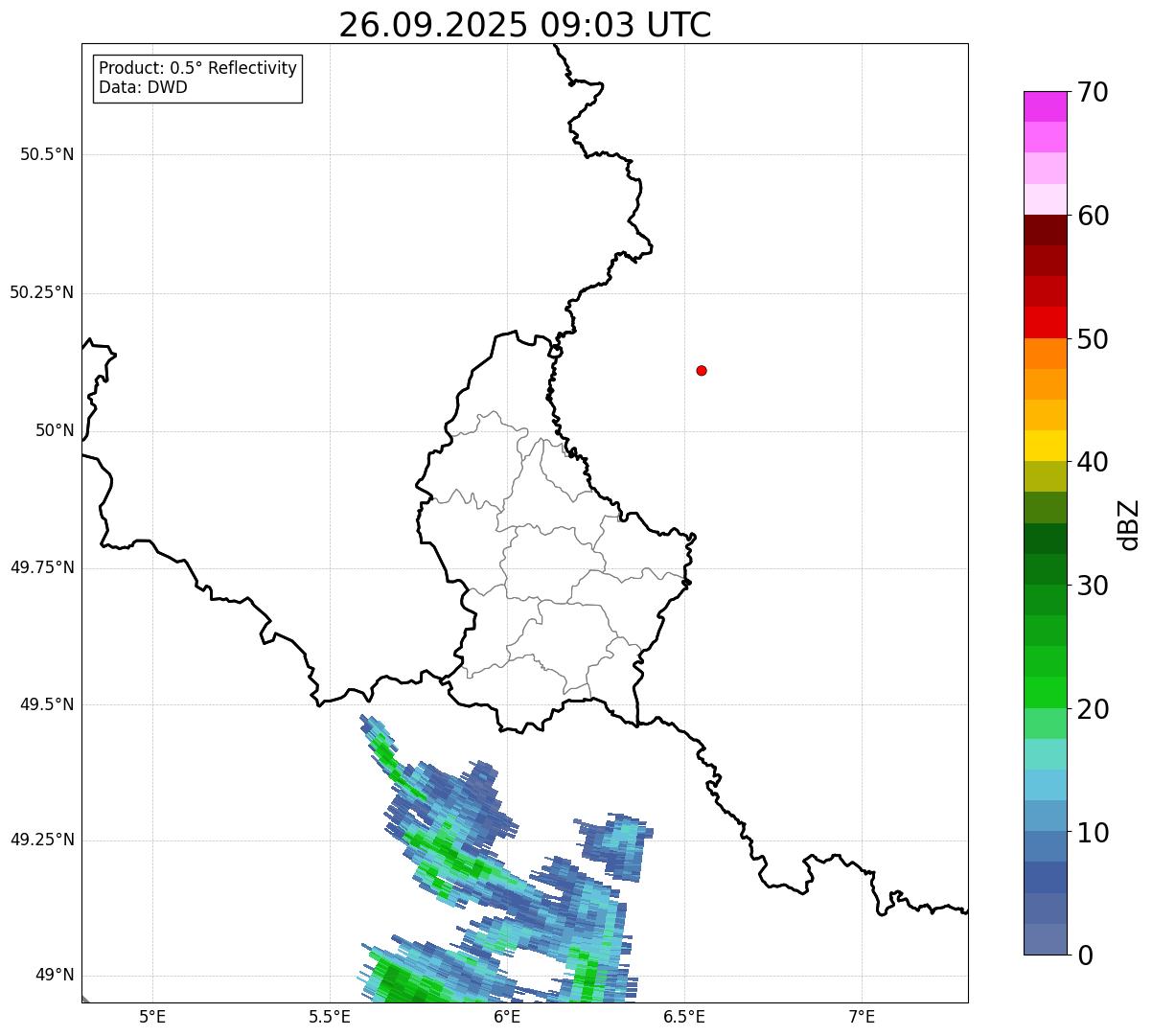Screen dimensions: 1152x1036
Task: Click the colorbar tick value 30
Action: click(x=1094, y=586)
